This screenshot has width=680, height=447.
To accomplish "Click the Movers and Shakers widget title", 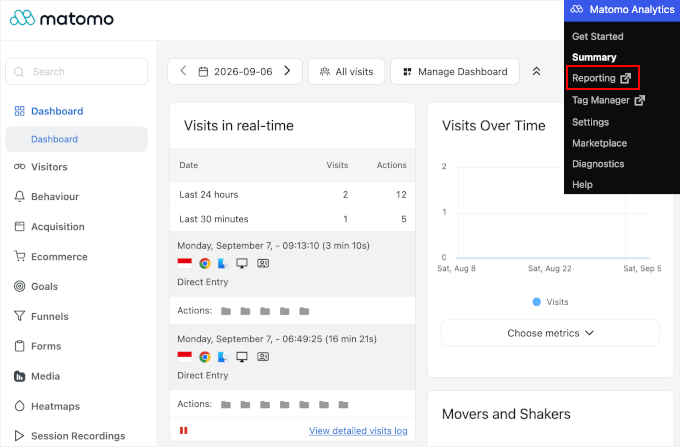I will (x=506, y=414).
